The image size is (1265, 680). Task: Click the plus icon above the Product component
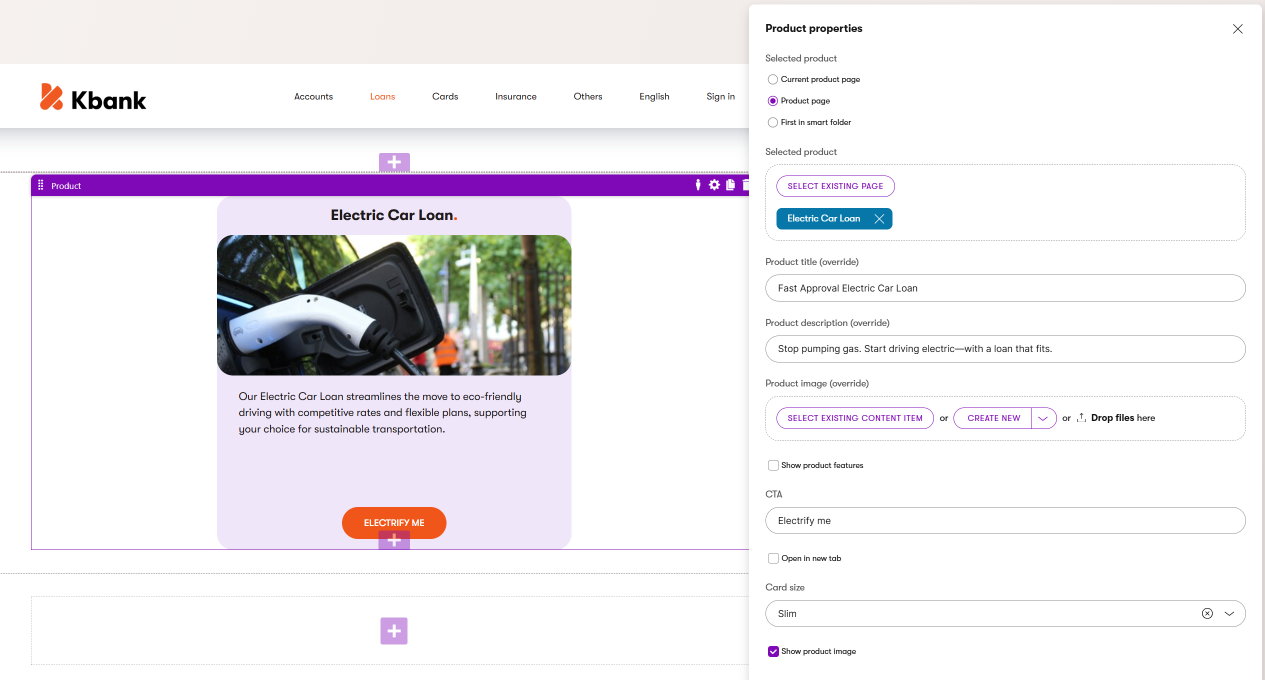tap(393, 162)
